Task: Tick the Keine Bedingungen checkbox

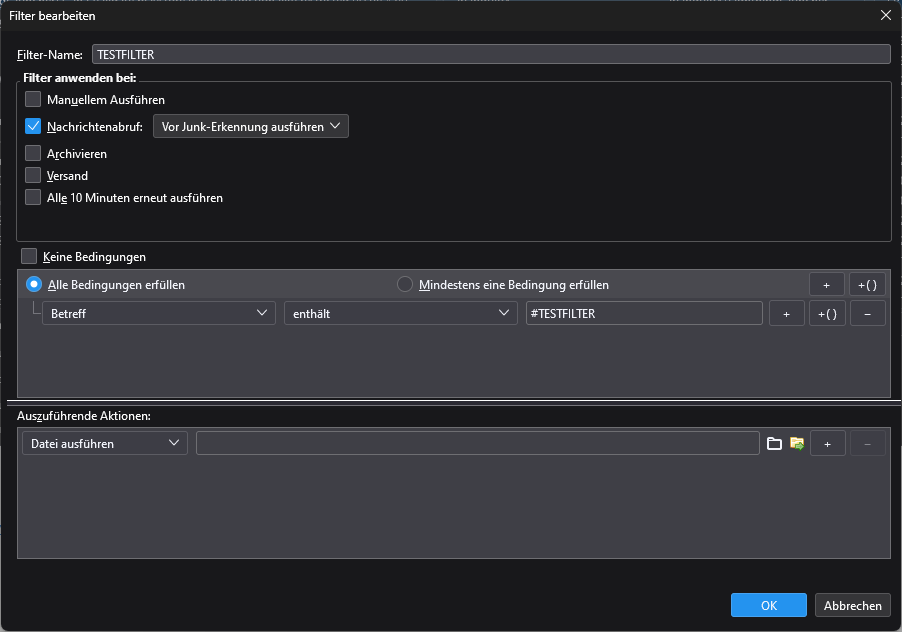Action: (x=29, y=257)
